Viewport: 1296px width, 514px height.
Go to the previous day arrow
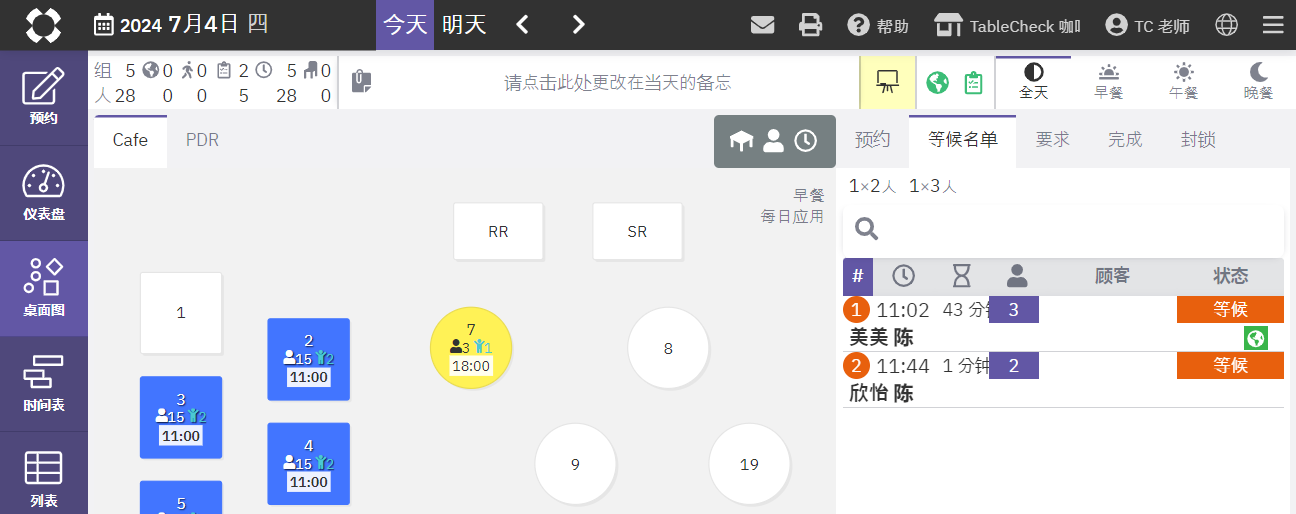tap(523, 25)
